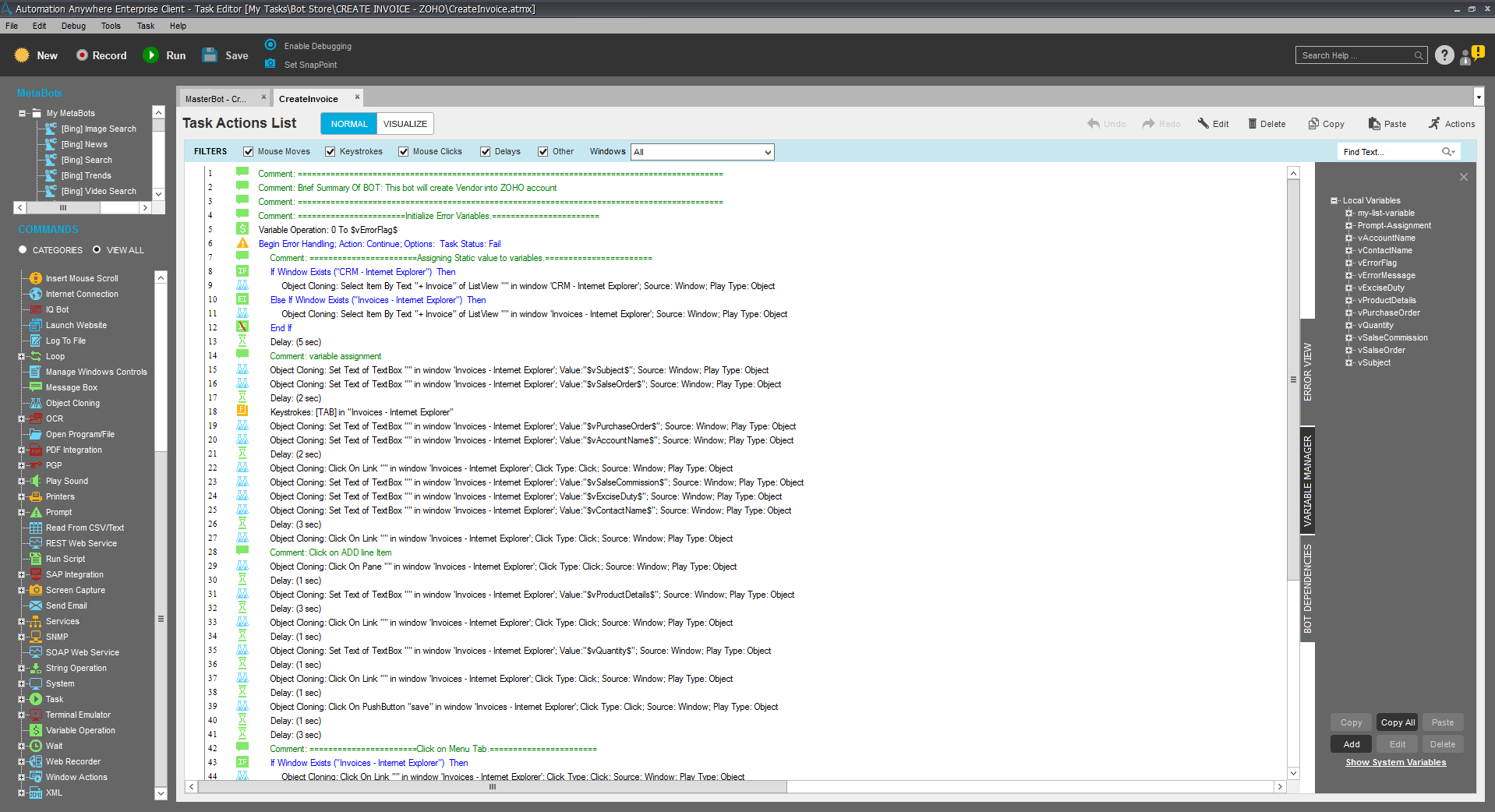Screen dimensions: 1495x812
Task: Toggle the Keystrokes filter checkbox
Action: pyautogui.click(x=330, y=152)
